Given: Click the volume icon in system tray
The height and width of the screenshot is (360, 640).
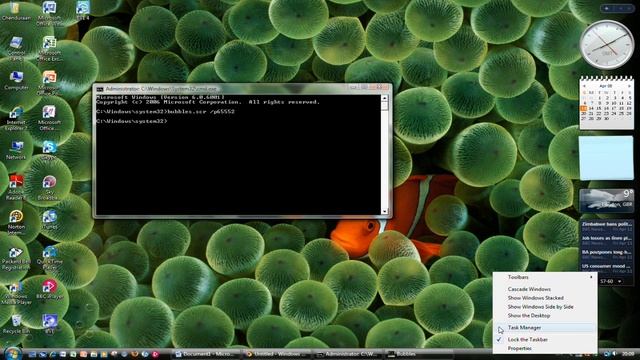Looking at the screenshot, I should tap(614, 354).
